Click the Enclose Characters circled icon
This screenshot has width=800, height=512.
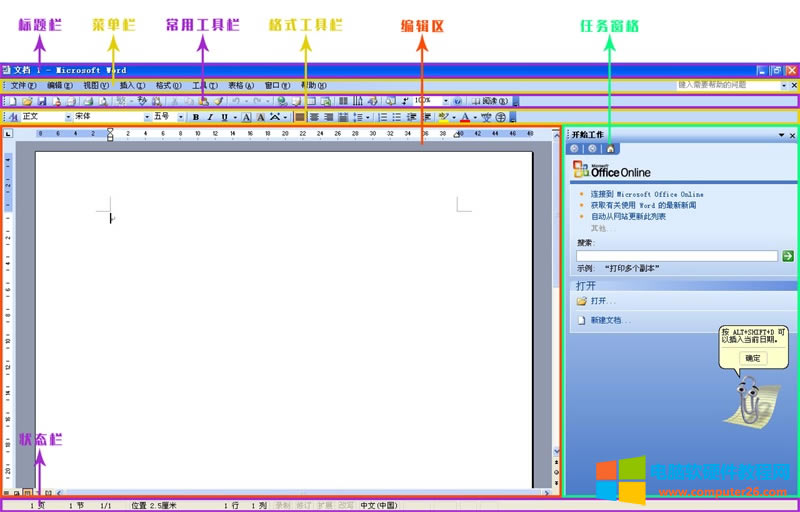pyautogui.click(x=501, y=117)
